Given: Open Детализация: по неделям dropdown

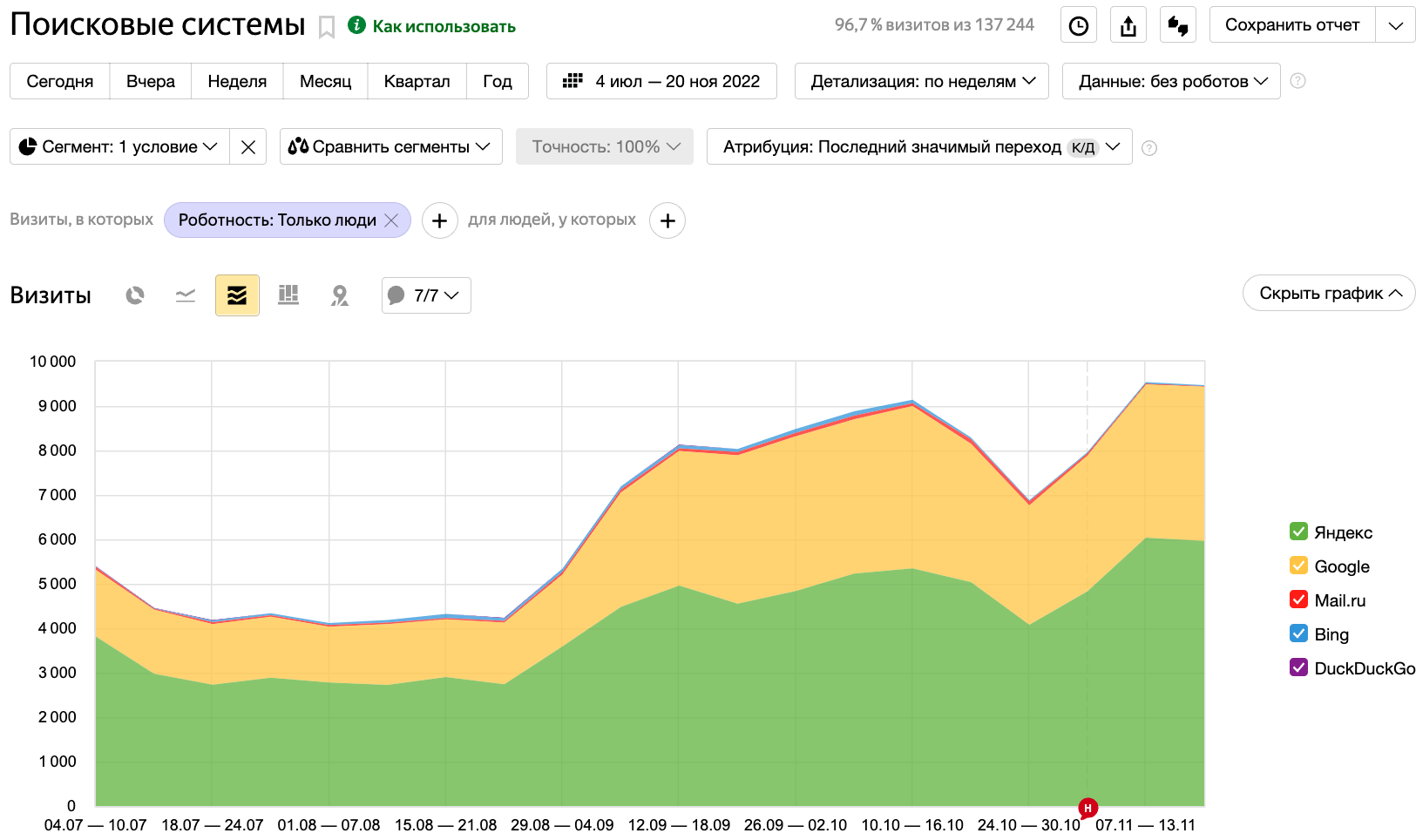Looking at the screenshot, I should [922, 81].
